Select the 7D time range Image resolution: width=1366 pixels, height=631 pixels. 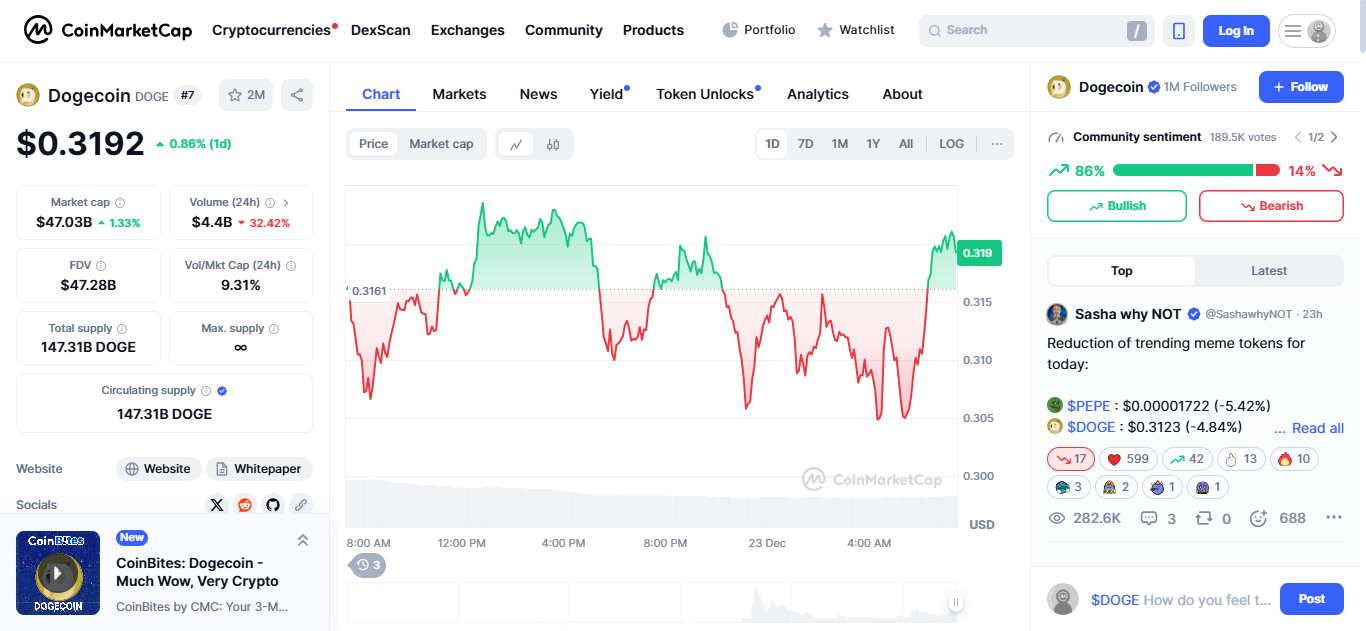click(x=805, y=144)
